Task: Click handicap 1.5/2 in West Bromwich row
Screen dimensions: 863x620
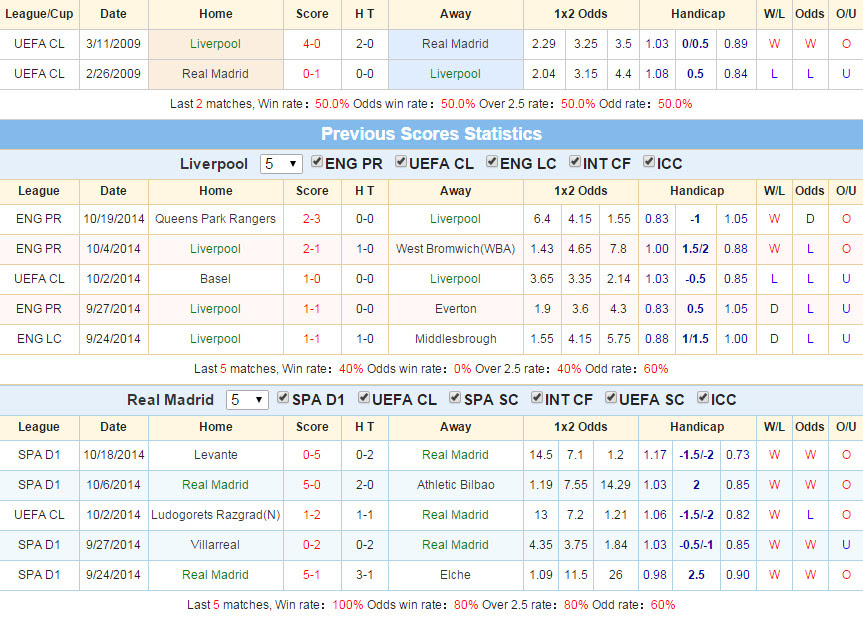Action: [695, 249]
